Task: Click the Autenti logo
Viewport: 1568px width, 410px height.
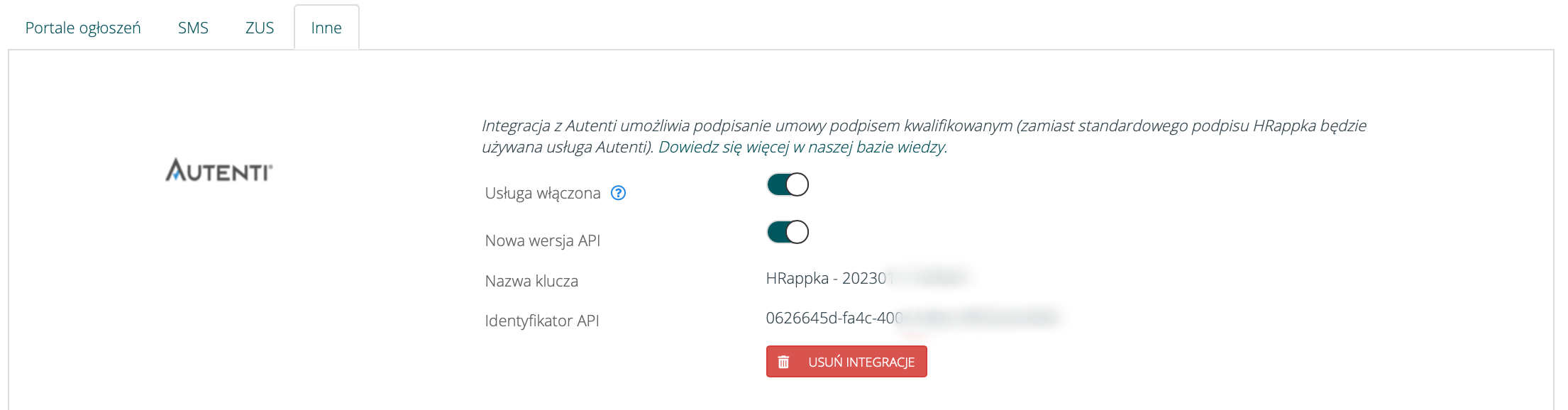Action: (x=219, y=170)
